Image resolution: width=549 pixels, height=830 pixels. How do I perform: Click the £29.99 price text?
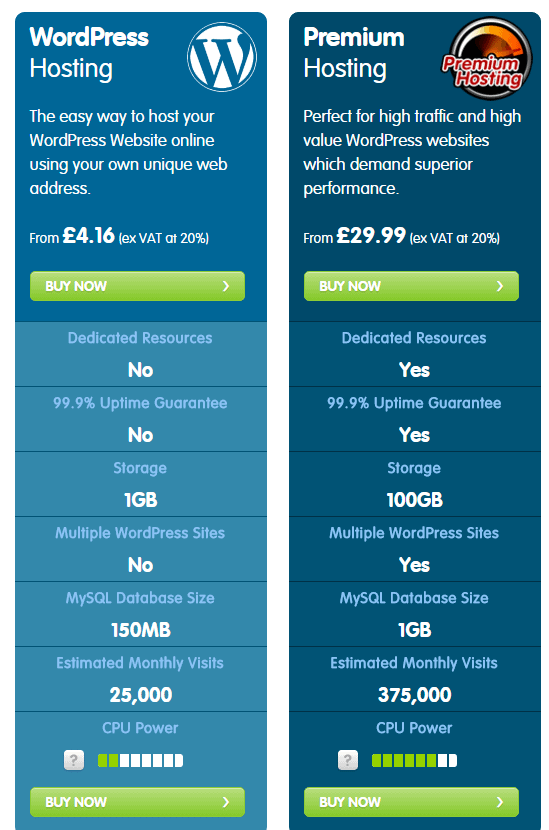tap(371, 235)
